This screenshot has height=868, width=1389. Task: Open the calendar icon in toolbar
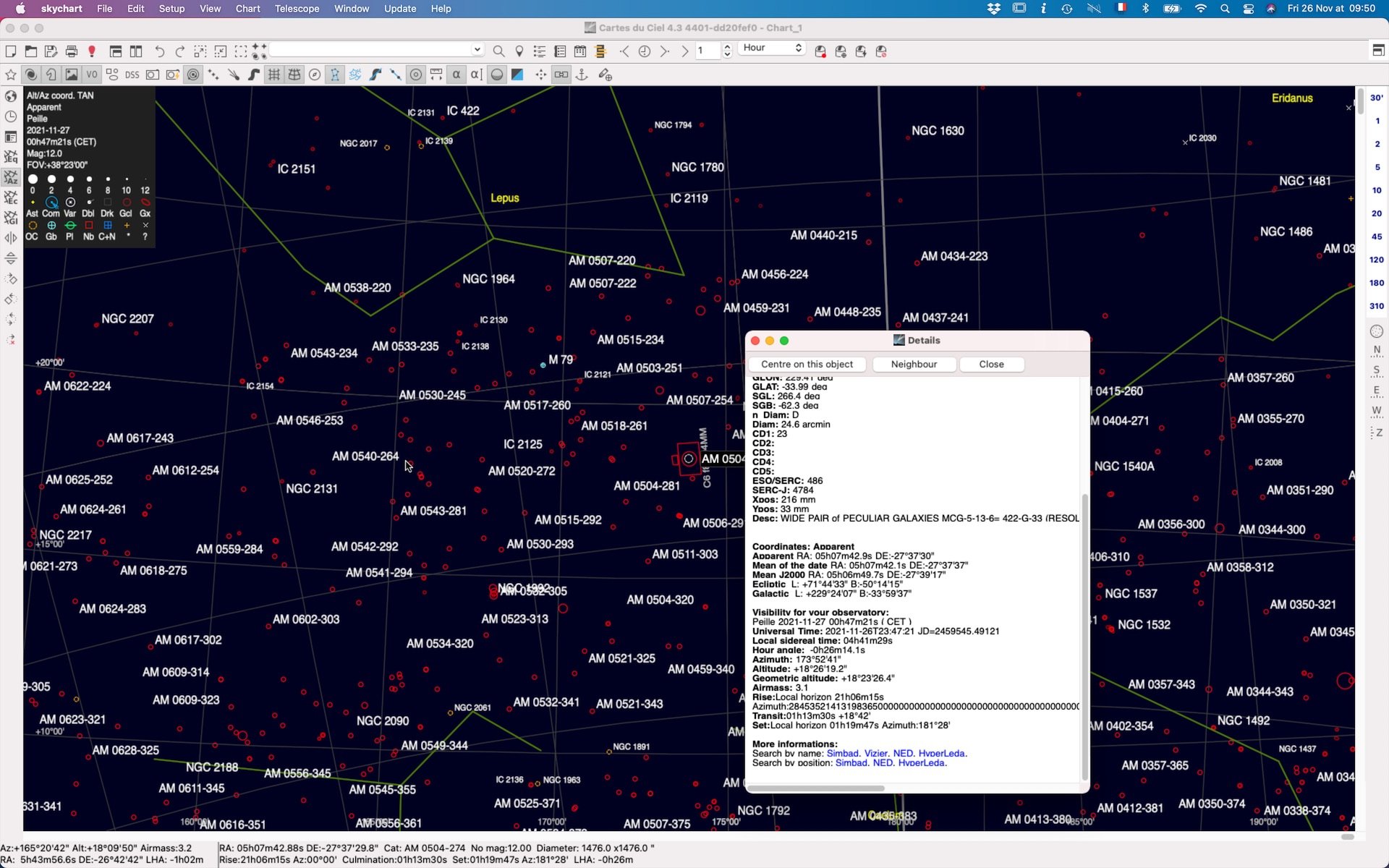pos(579,51)
